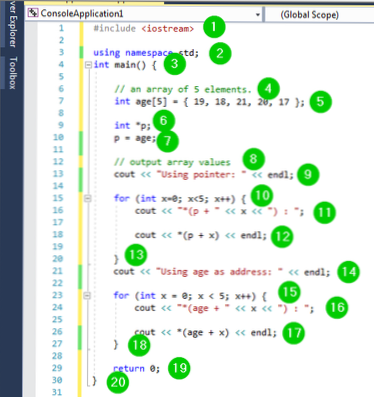This screenshot has width=374, height=397.
Task: Click the closing brace on line 27
Action: click(x=116, y=344)
